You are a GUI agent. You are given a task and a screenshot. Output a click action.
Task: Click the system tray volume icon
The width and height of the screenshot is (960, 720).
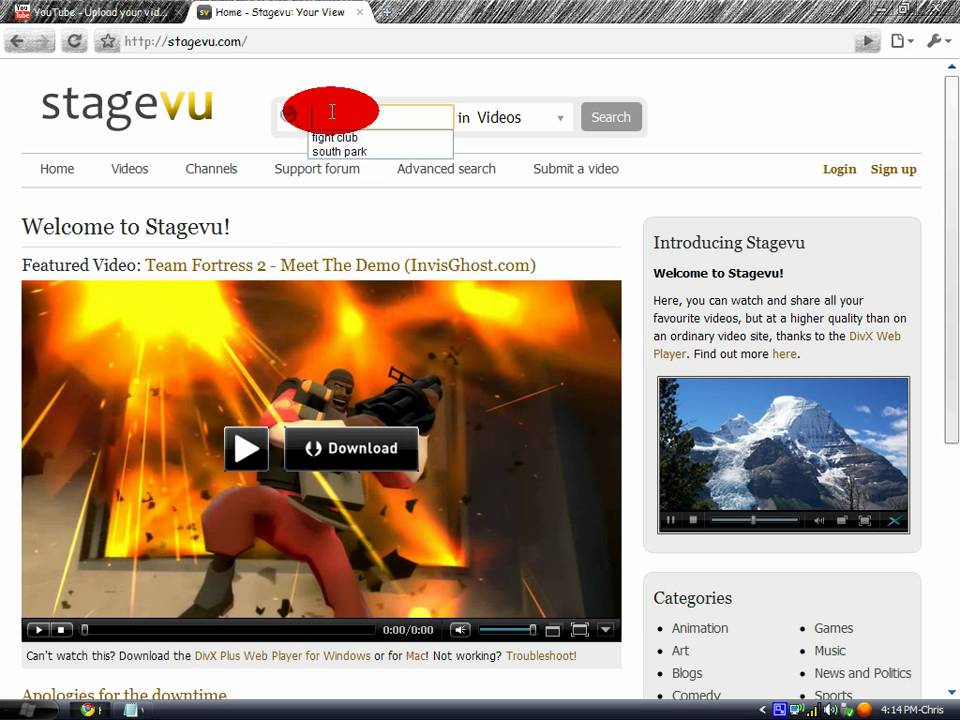tap(831, 710)
